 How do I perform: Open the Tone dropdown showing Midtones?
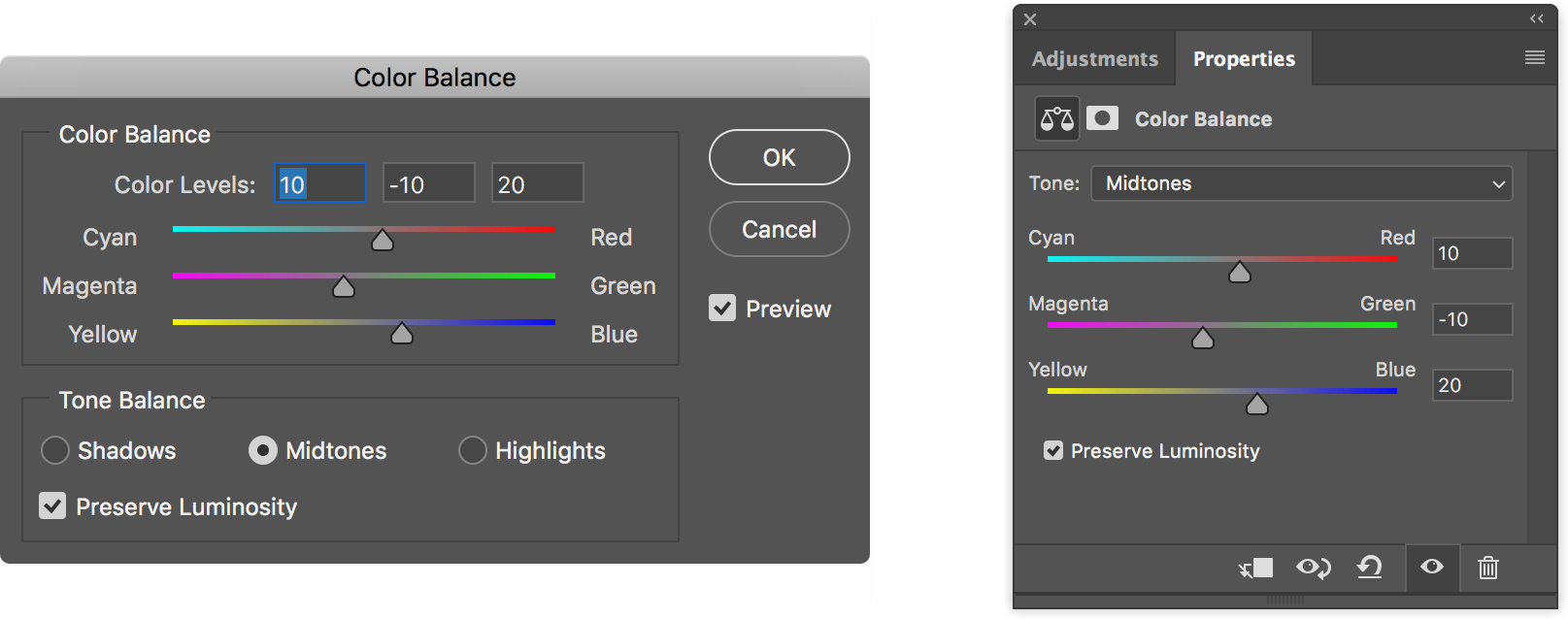click(x=1302, y=183)
